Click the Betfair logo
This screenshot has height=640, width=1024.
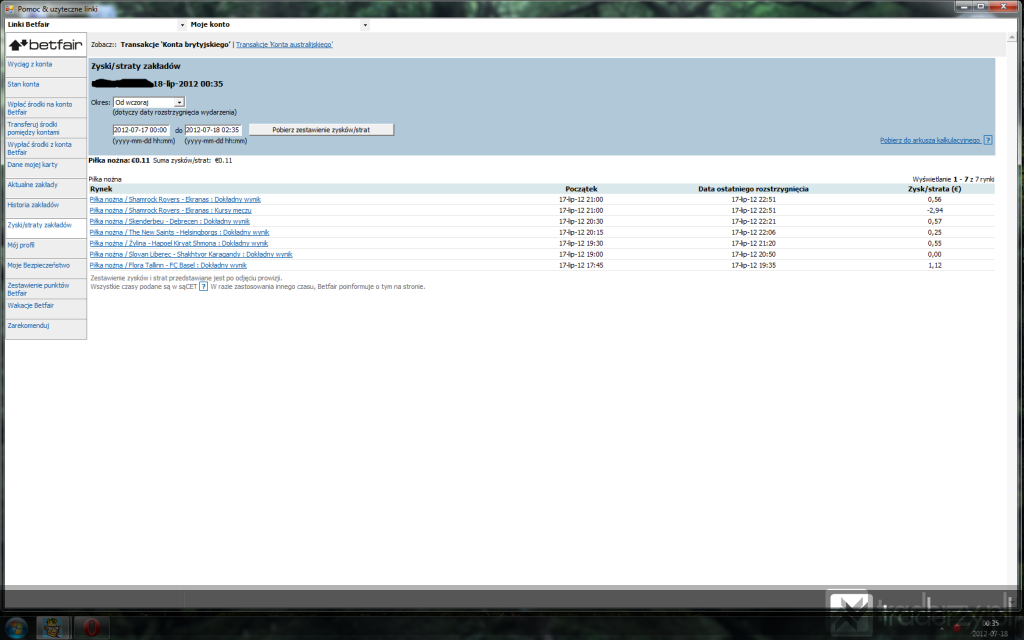(46, 45)
